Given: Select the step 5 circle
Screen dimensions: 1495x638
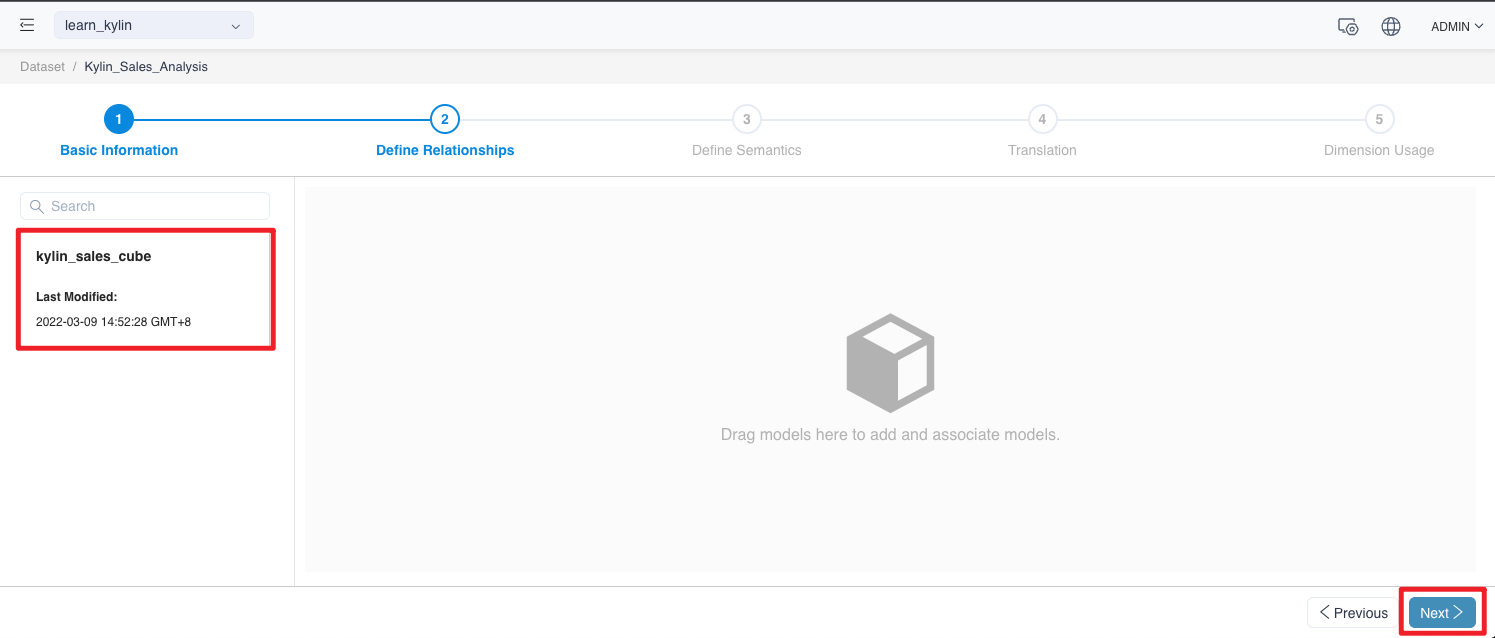Looking at the screenshot, I should (1379, 120).
